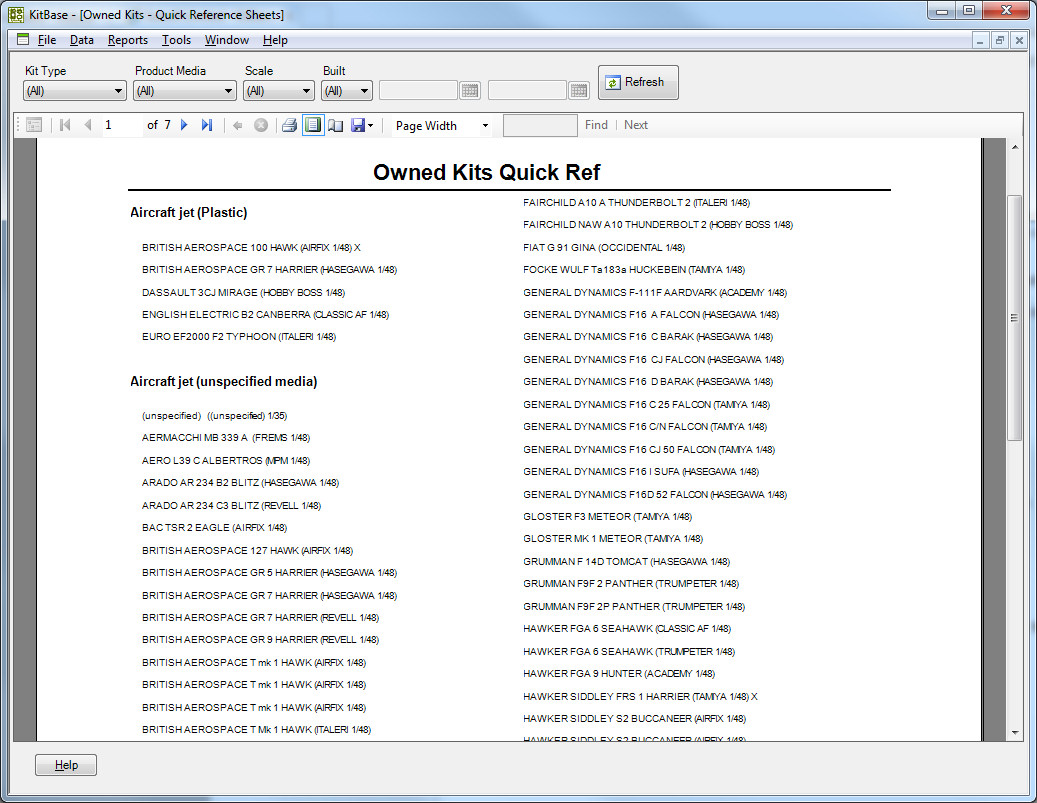Click the Refresh button
The height and width of the screenshot is (803, 1037).
click(x=638, y=82)
